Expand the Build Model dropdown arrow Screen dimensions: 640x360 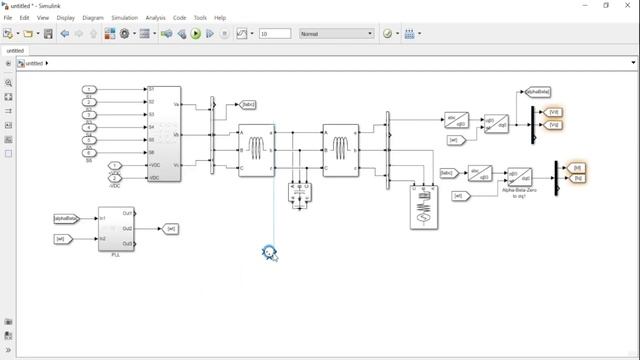click(x=420, y=34)
